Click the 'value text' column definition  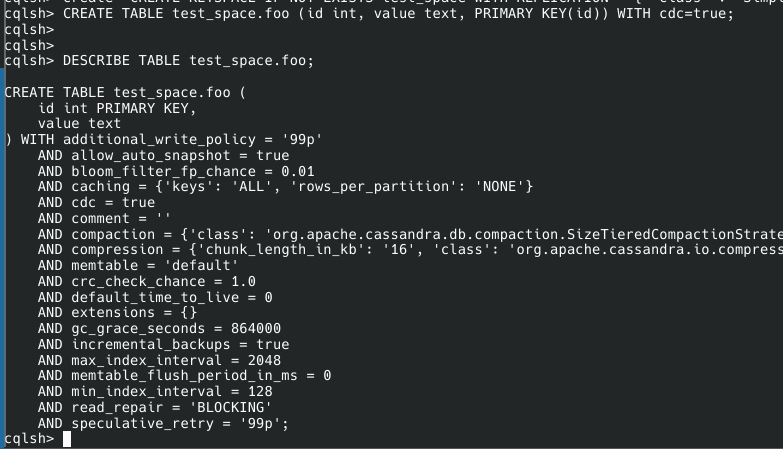[79, 124]
